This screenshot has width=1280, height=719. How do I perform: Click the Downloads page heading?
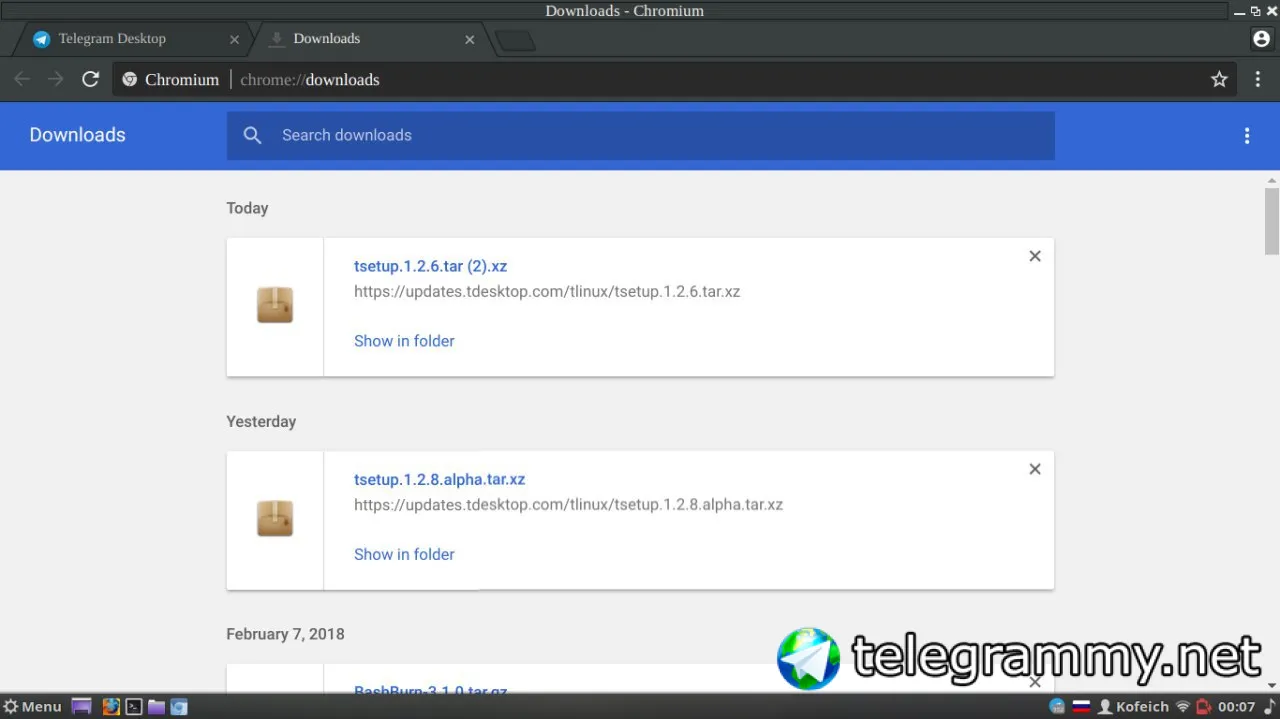pyautogui.click(x=77, y=135)
